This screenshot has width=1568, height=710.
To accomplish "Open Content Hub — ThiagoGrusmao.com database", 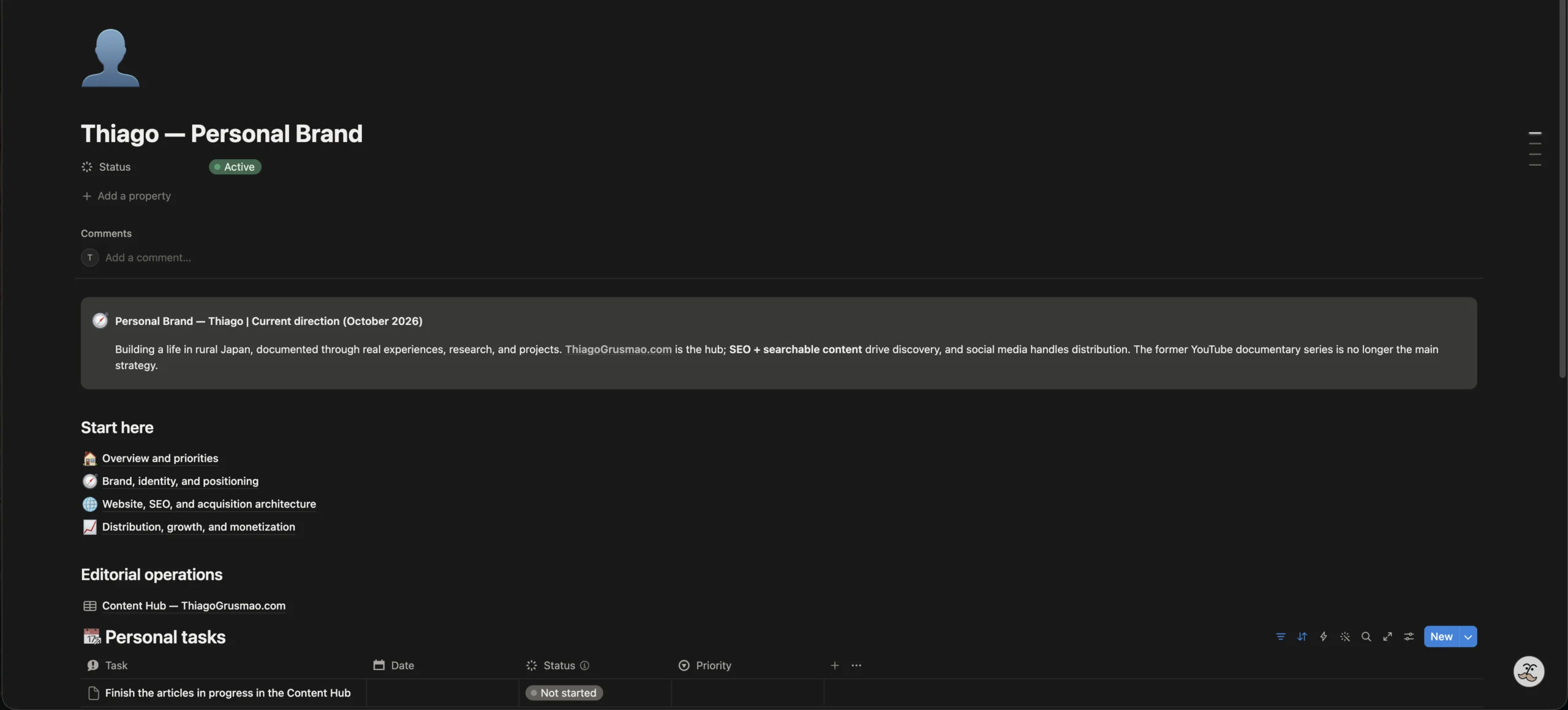I will pyautogui.click(x=194, y=606).
